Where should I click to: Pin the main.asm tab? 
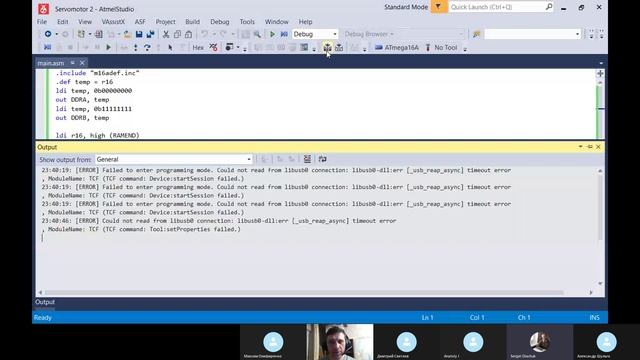(x=72, y=63)
